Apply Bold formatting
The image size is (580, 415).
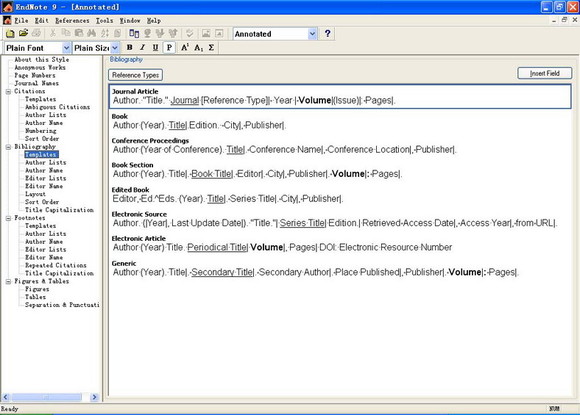(x=129, y=47)
